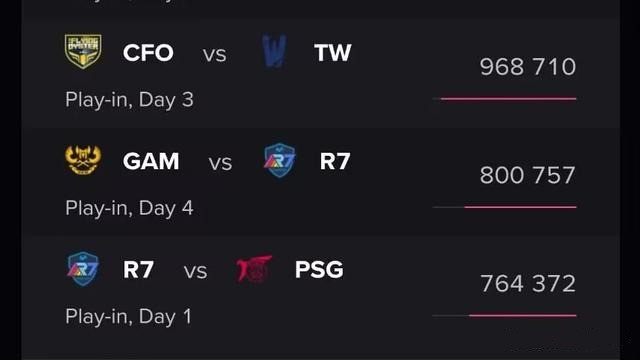
Task: Select R7 name opposite GAM
Action: tap(335, 161)
